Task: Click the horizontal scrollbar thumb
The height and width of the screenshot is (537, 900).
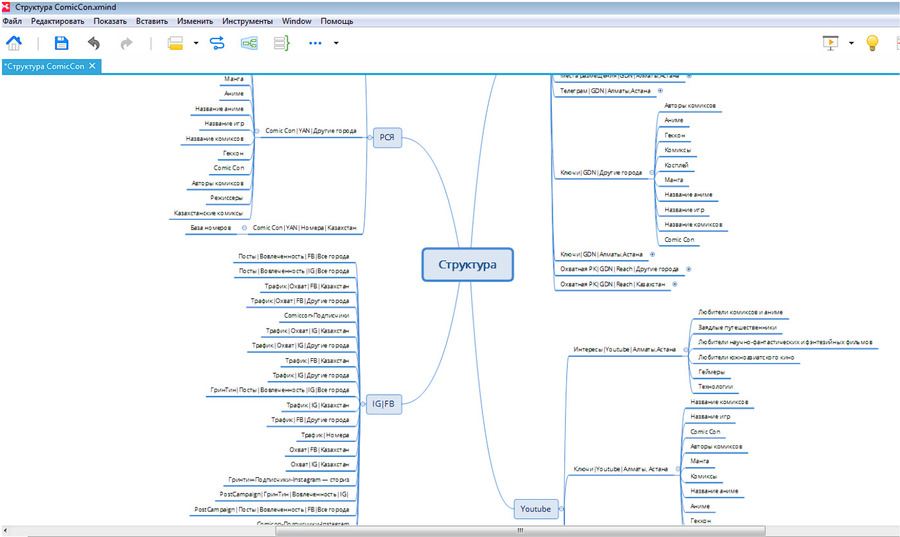Action: click(519, 531)
